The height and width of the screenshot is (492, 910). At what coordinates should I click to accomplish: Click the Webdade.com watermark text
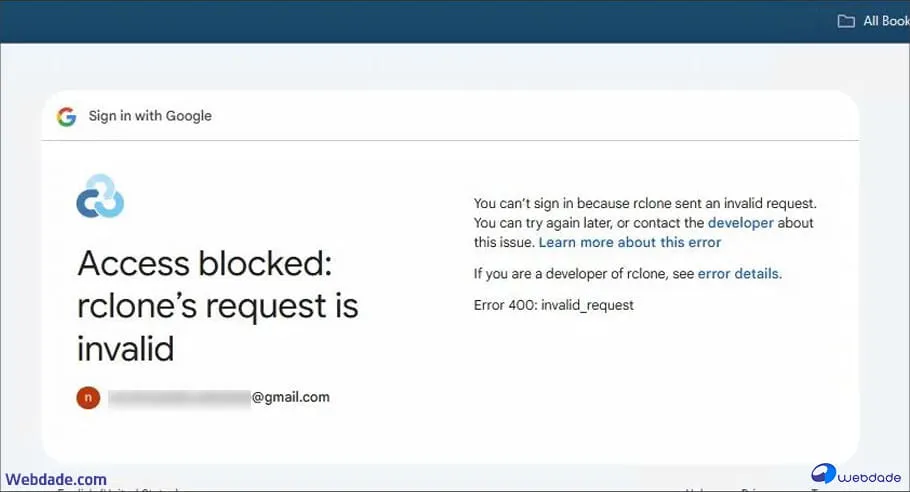click(55, 480)
